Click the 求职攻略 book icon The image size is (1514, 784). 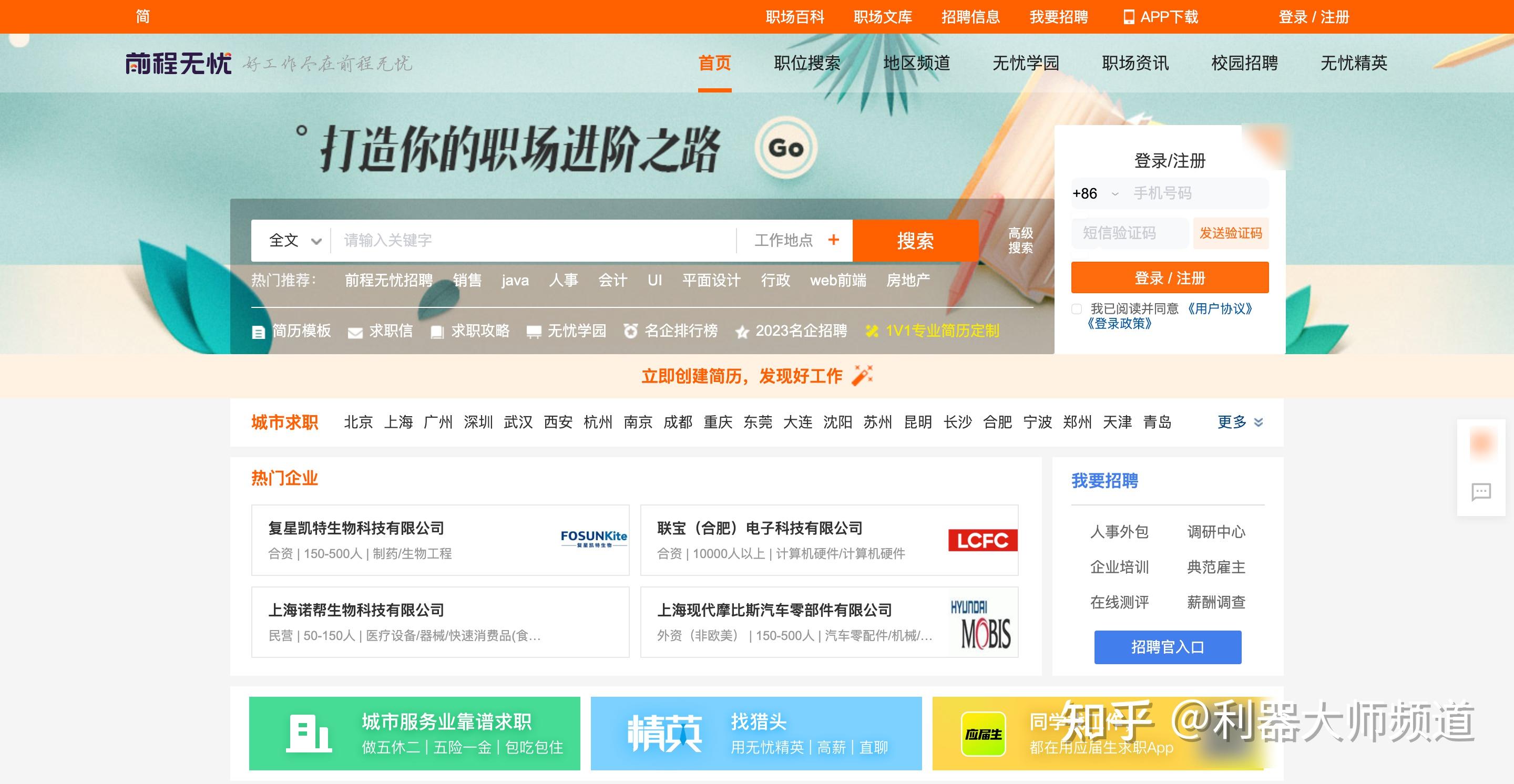click(x=437, y=333)
